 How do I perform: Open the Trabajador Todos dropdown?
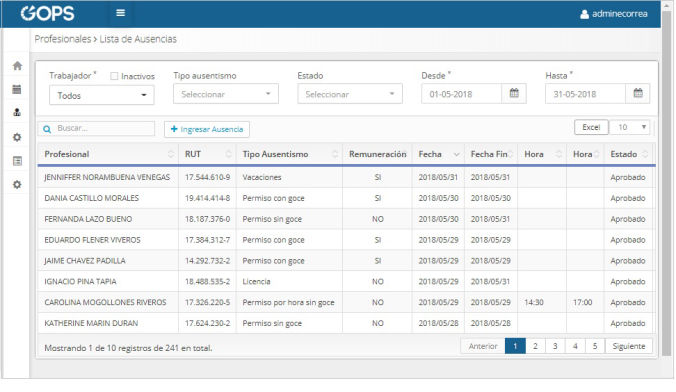tap(102, 95)
